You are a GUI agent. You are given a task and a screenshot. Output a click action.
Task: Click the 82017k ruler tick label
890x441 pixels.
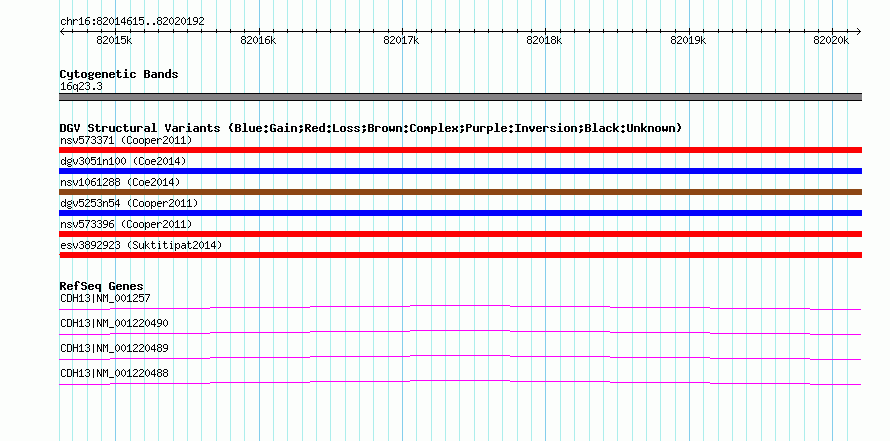(x=401, y=40)
